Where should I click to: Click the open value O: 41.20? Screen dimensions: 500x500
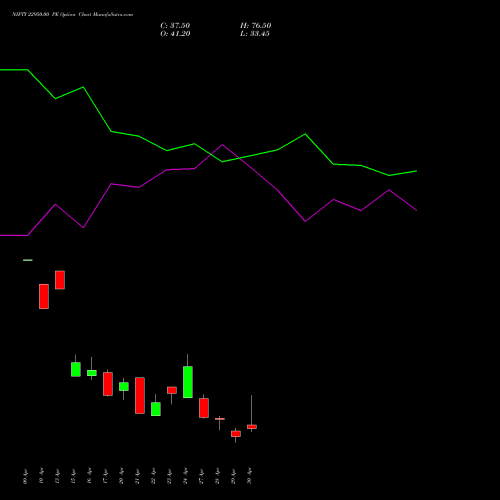[x=175, y=34]
